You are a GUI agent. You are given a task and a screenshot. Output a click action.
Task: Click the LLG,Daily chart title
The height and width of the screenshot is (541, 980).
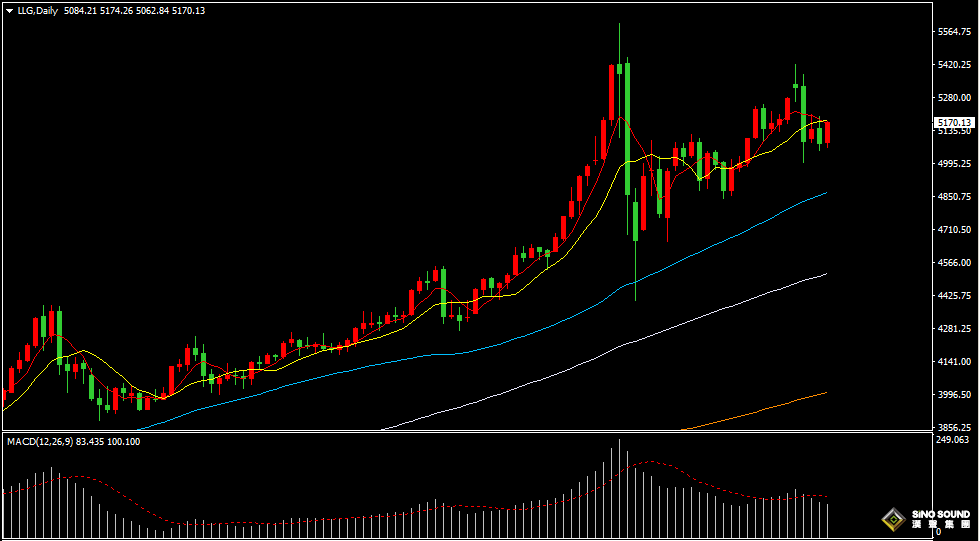pos(38,10)
